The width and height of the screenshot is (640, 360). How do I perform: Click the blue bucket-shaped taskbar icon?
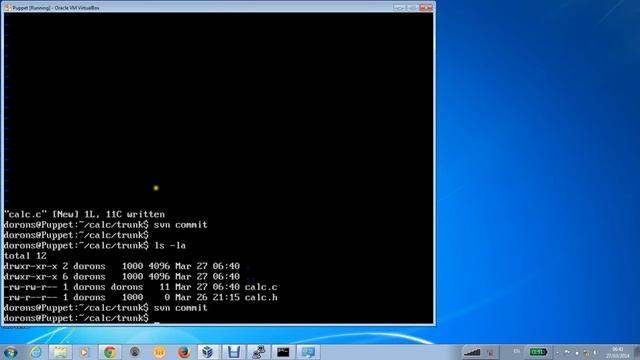click(x=233, y=352)
